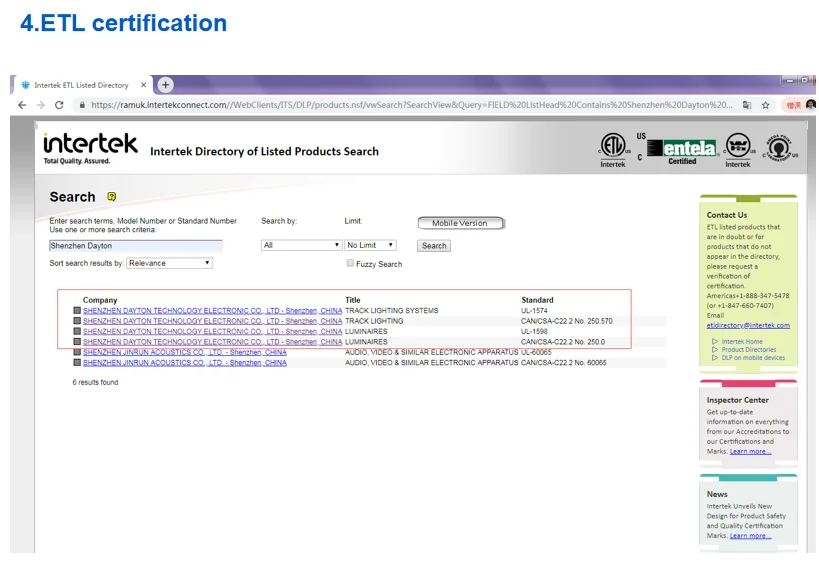The image size is (819, 572).
Task: Expand the sort by Relevance dropdown
Action: click(169, 263)
